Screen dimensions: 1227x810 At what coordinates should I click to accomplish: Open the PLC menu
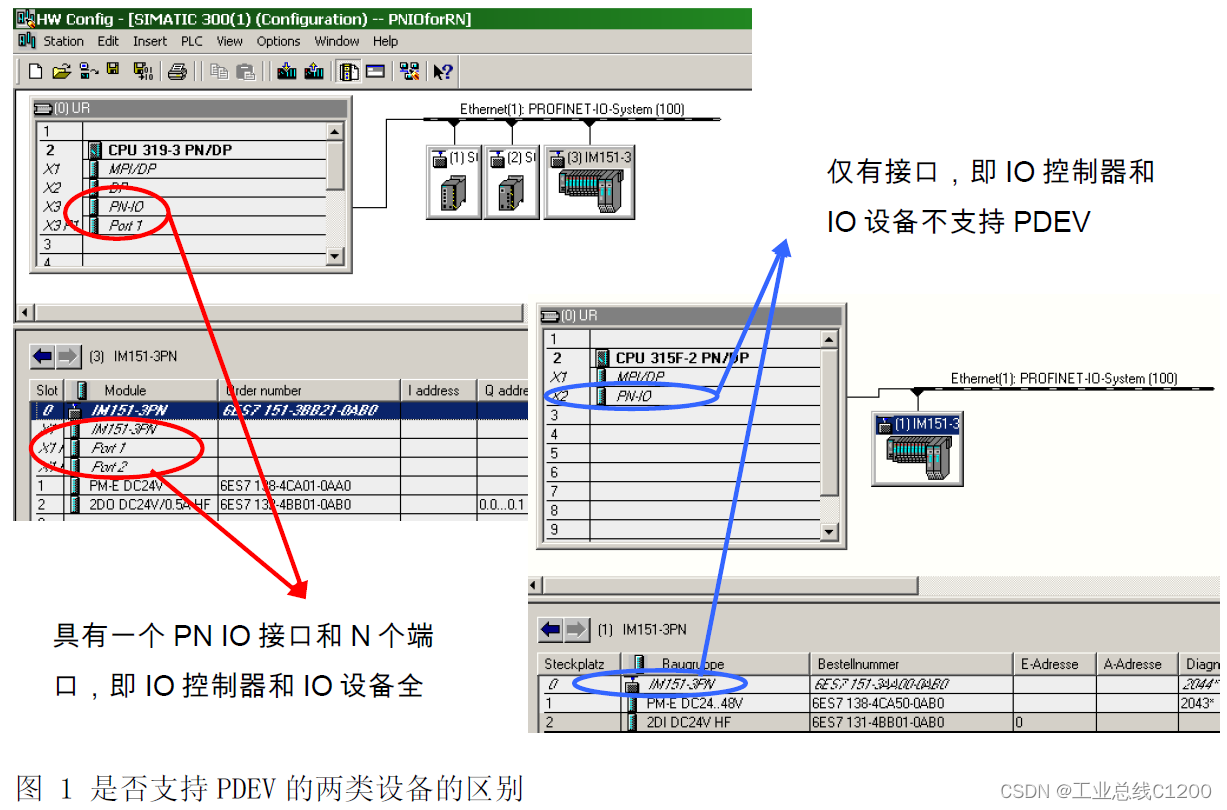(x=191, y=41)
